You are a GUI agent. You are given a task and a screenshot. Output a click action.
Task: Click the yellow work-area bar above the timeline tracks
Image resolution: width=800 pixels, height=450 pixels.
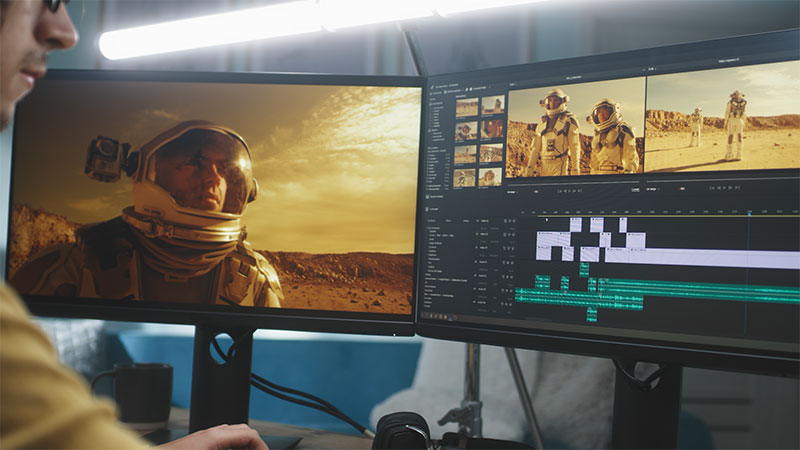pyautogui.click(x=668, y=216)
